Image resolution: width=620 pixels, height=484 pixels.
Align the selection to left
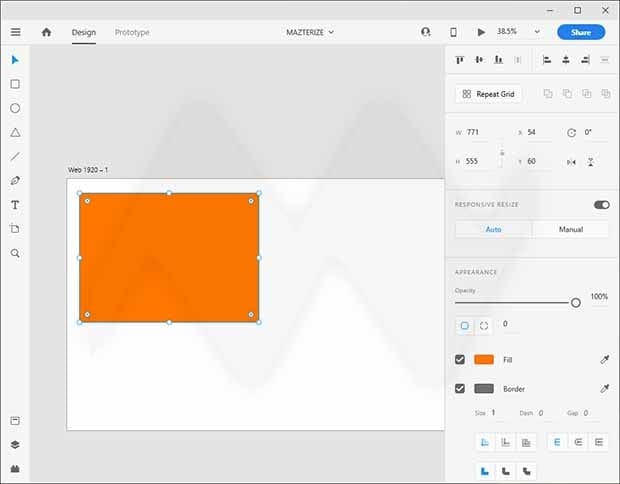[547, 60]
